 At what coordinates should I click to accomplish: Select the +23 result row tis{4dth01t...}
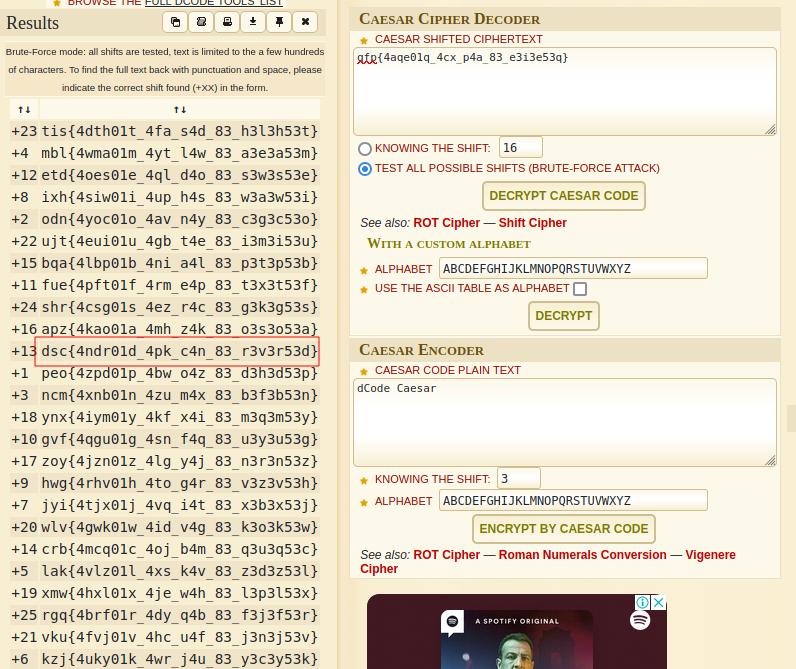point(164,131)
